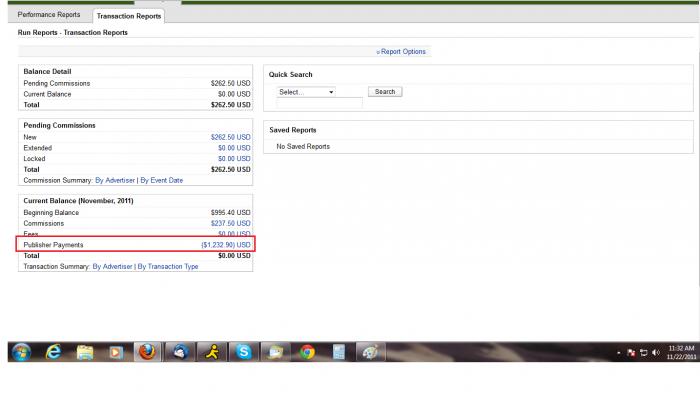The image size is (700, 394).
Task: Open New pending commissions $262.50 USD link
Action: [x=230, y=137]
